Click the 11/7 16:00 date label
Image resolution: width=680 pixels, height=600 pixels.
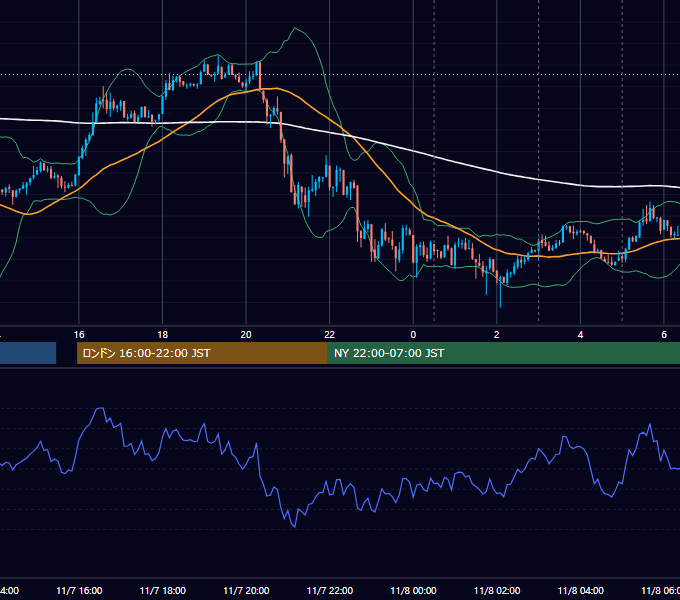[79, 590]
